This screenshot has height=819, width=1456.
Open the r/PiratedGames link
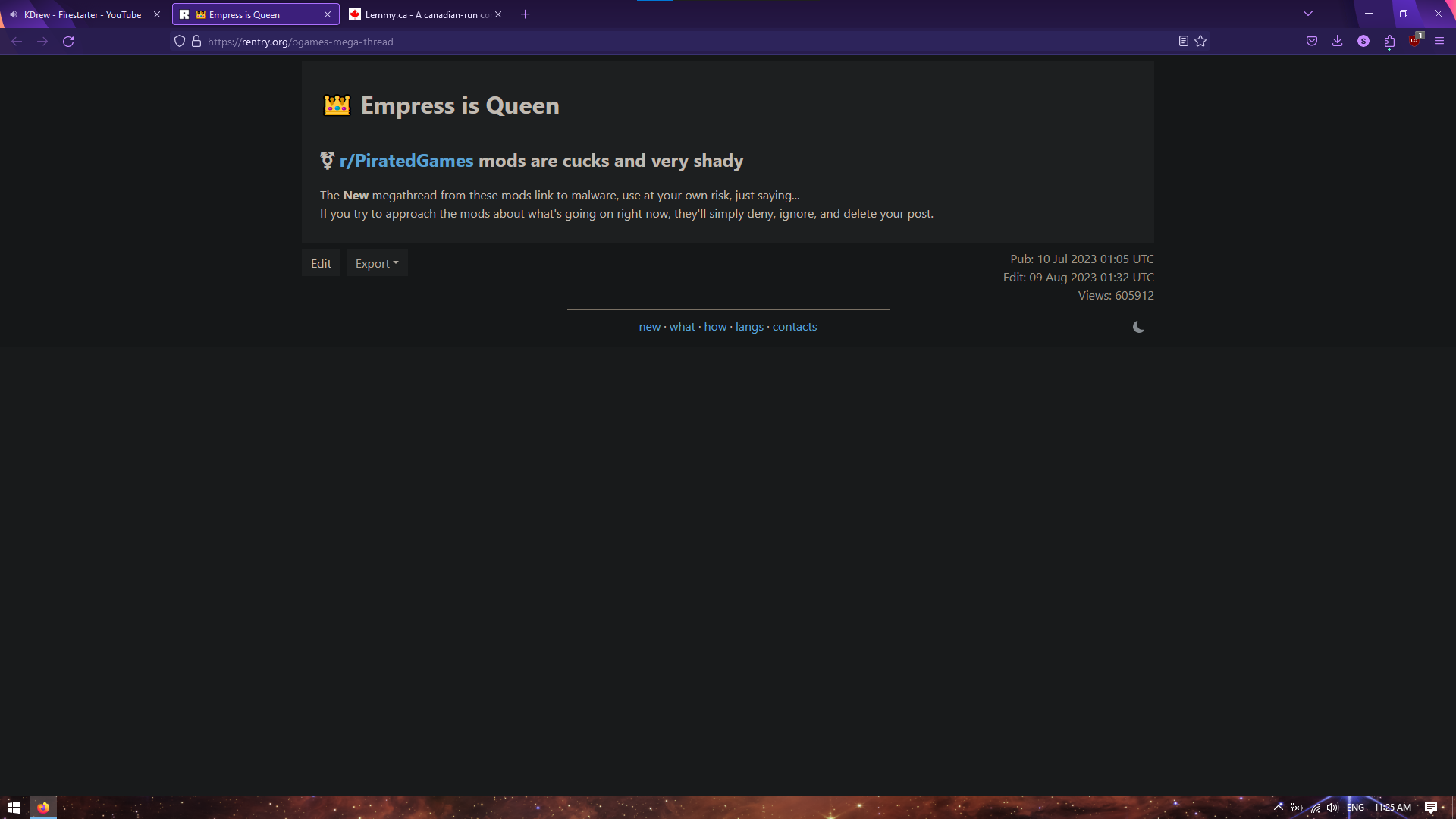[x=406, y=161]
